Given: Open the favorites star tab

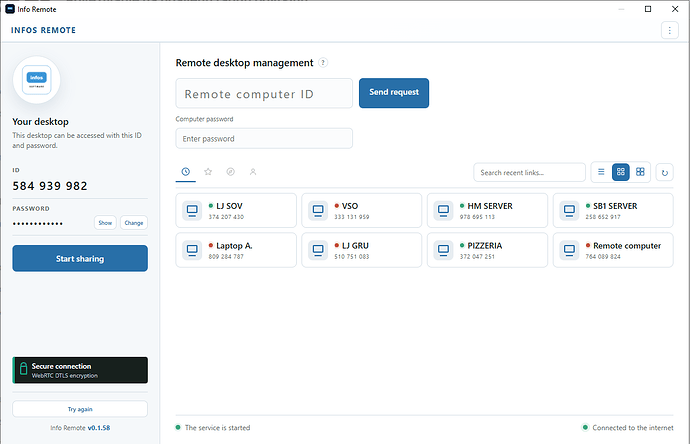Looking at the screenshot, I should click(208, 172).
